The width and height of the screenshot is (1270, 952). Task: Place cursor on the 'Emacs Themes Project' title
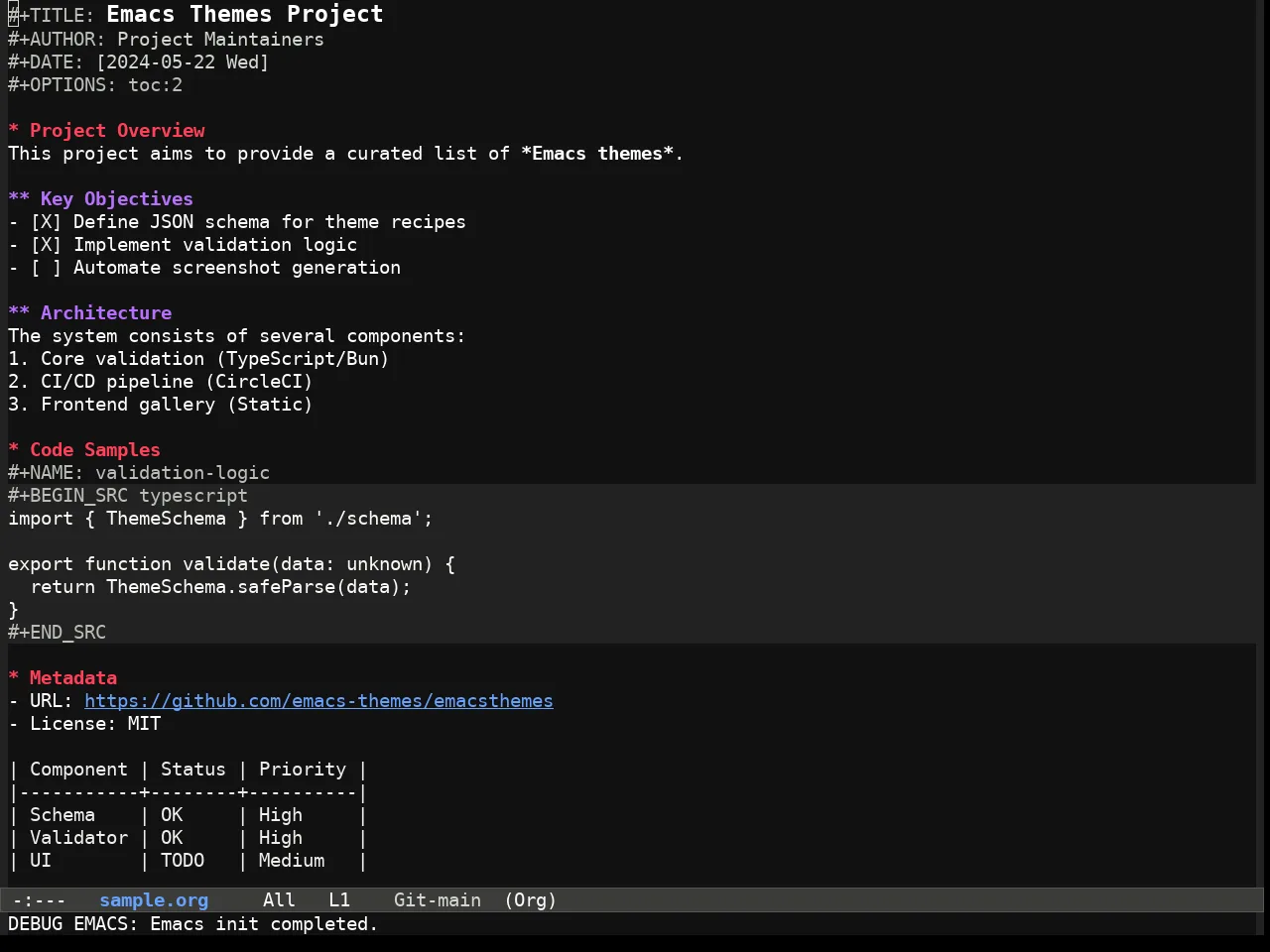coord(245,14)
